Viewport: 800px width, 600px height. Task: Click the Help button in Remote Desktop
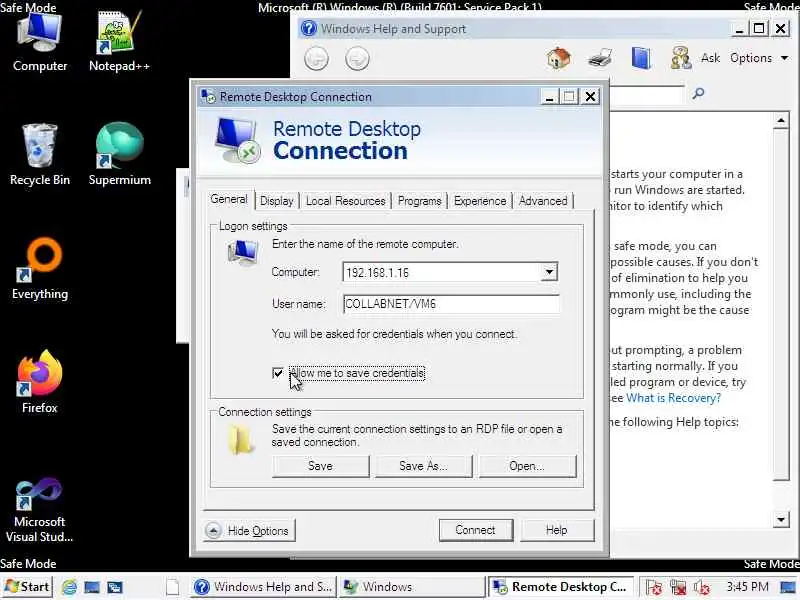click(557, 530)
